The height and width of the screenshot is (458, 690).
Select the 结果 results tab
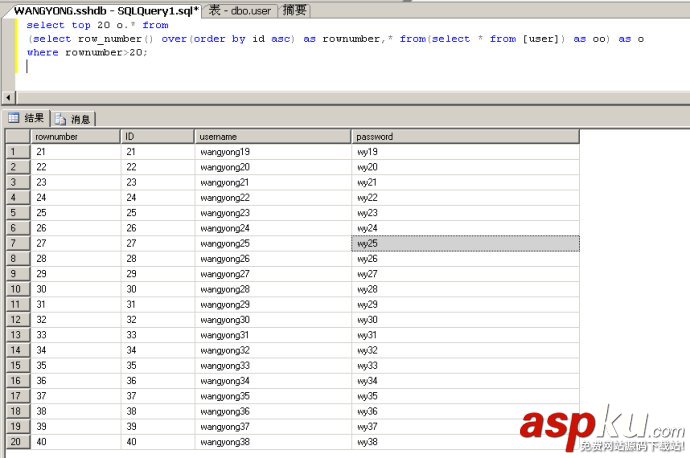coord(27,118)
